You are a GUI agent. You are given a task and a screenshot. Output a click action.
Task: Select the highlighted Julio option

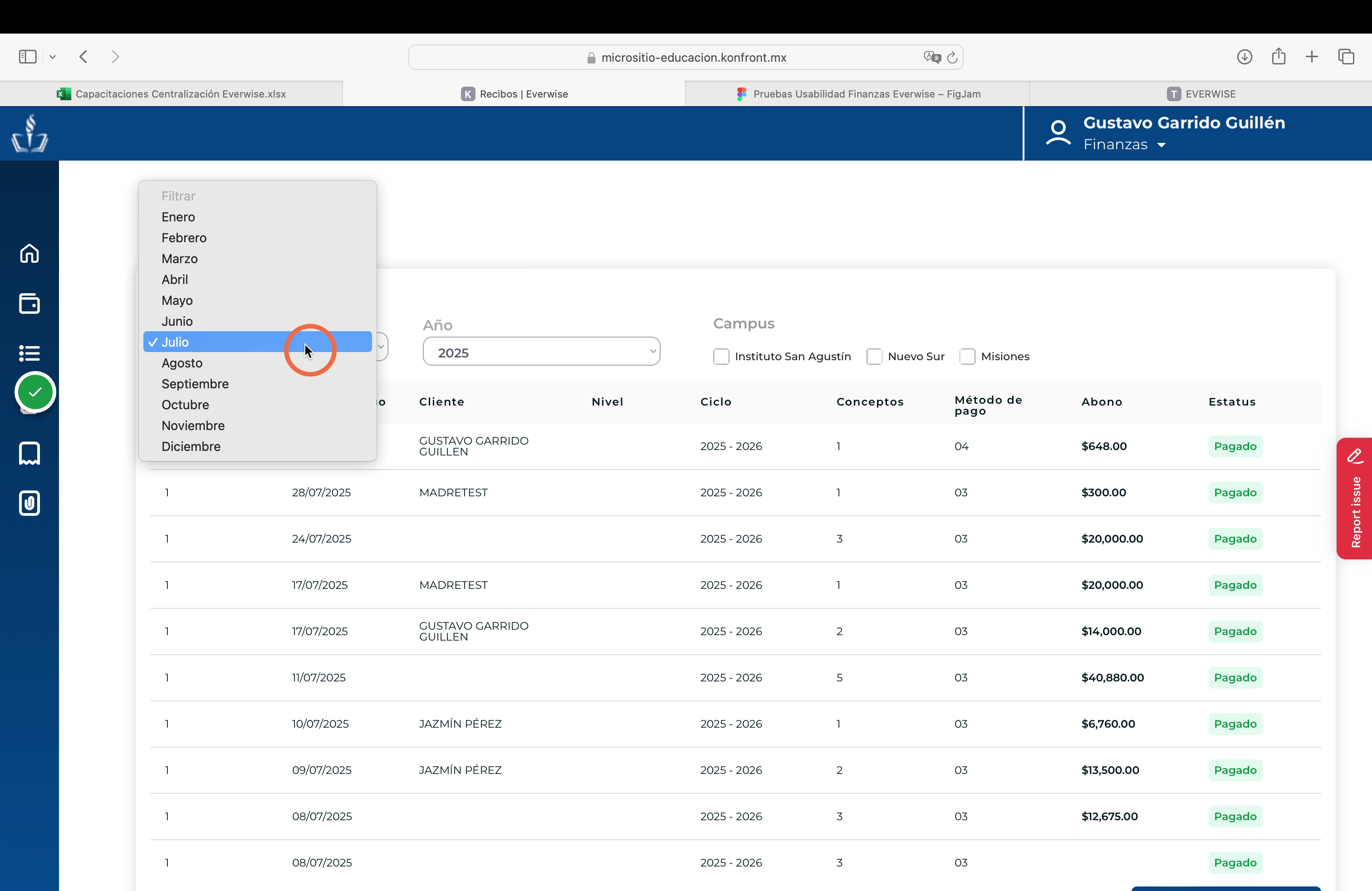(257, 342)
